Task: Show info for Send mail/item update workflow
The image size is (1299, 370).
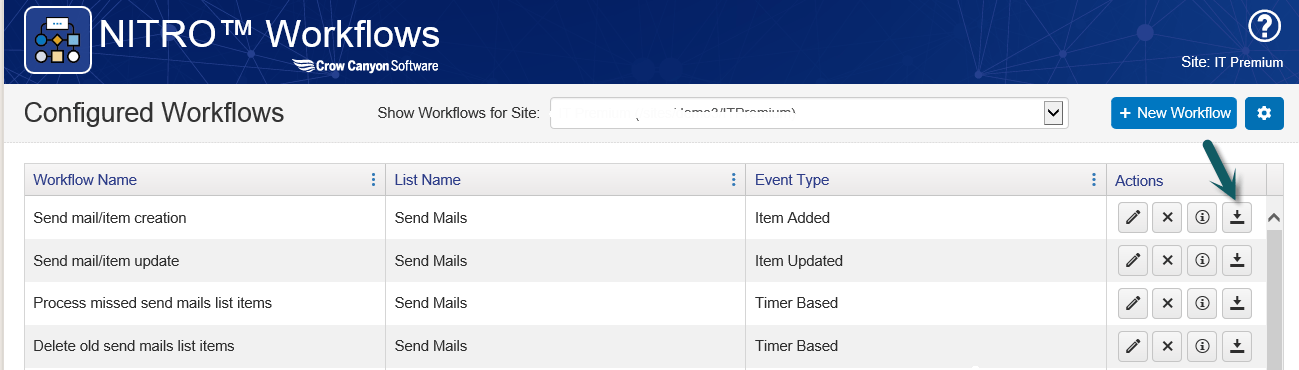Action: click(1202, 261)
